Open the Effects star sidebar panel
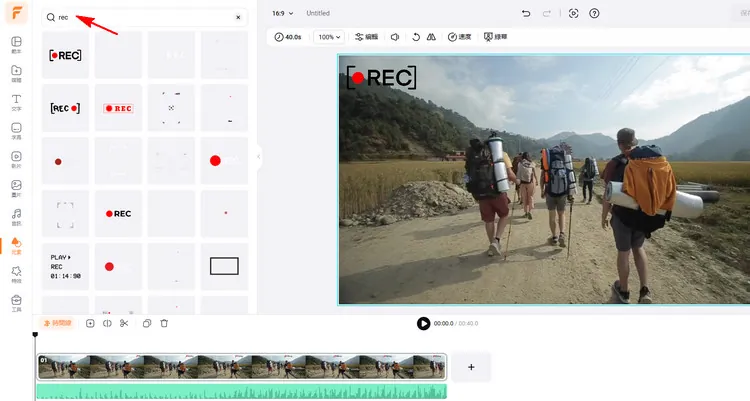Screen dimensions: 750x401 coord(16,274)
